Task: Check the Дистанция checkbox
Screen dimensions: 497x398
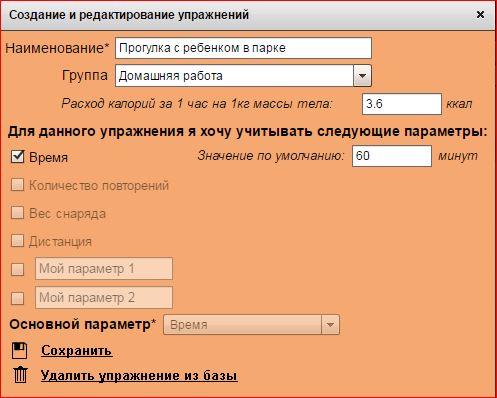Action: click(17, 241)
